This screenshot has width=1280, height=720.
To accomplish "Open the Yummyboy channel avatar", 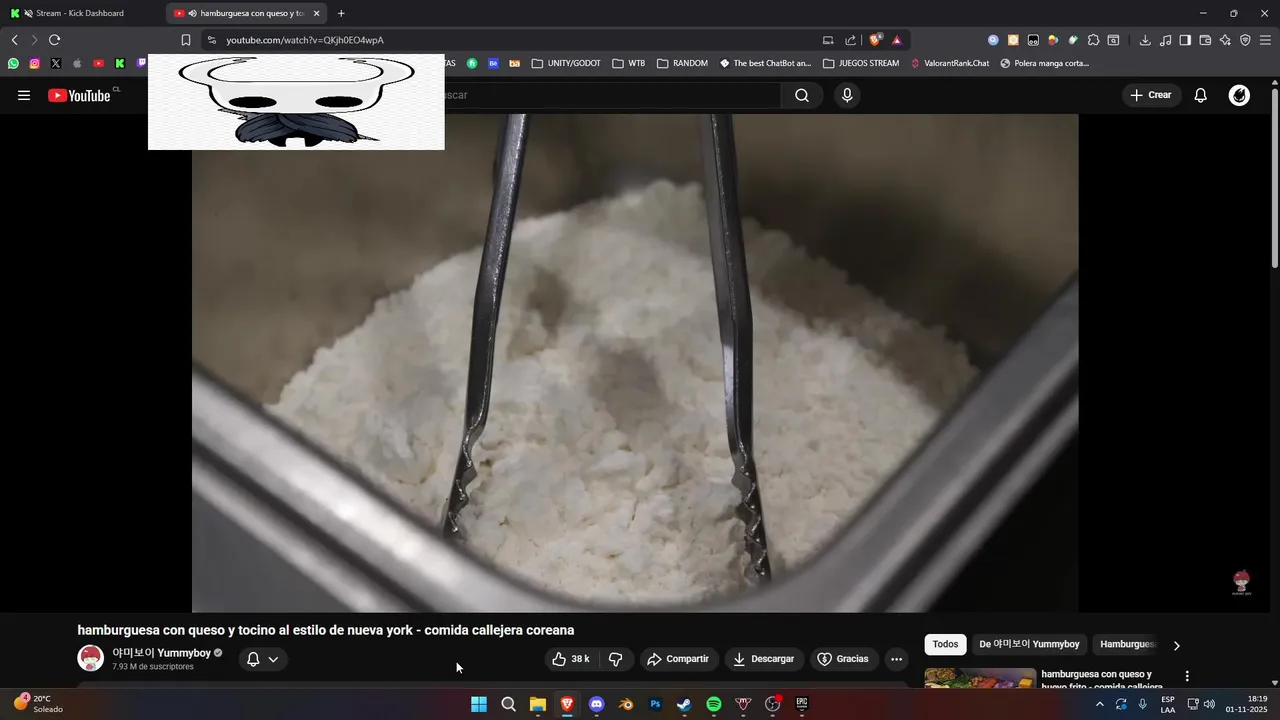I will coord(91,658).
